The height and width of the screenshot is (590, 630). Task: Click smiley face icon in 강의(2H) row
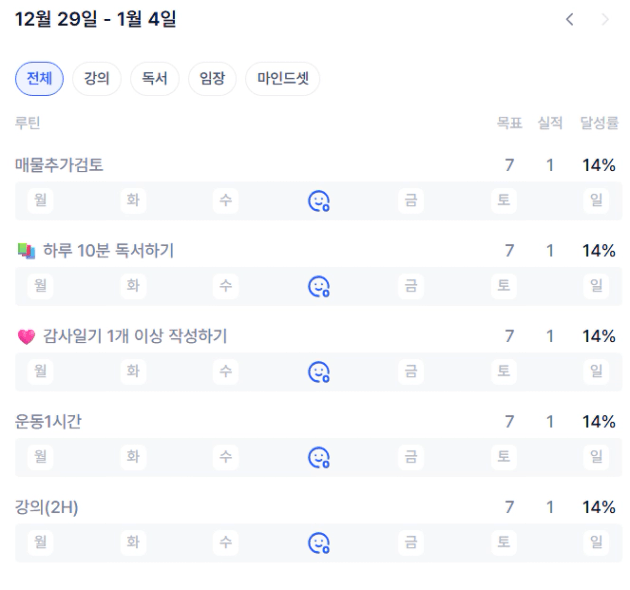click(319, 543)
